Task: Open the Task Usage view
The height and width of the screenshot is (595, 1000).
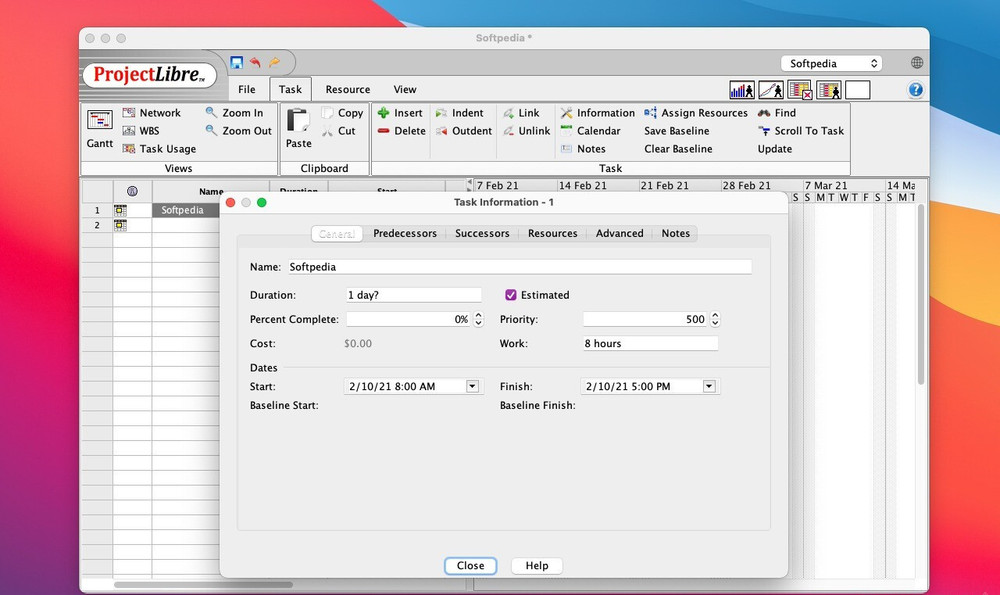Action: click(x=166, y=148)
